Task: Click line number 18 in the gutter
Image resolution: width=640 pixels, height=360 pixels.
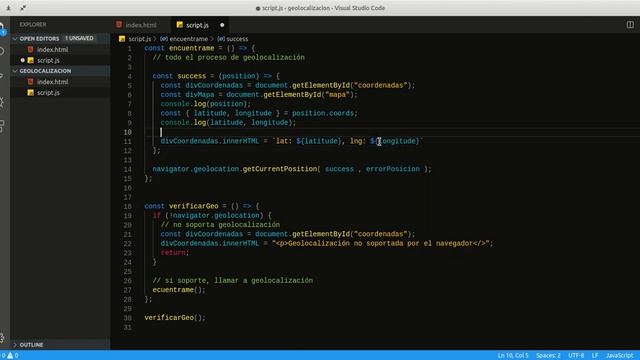Action: (x=127, y=207)
